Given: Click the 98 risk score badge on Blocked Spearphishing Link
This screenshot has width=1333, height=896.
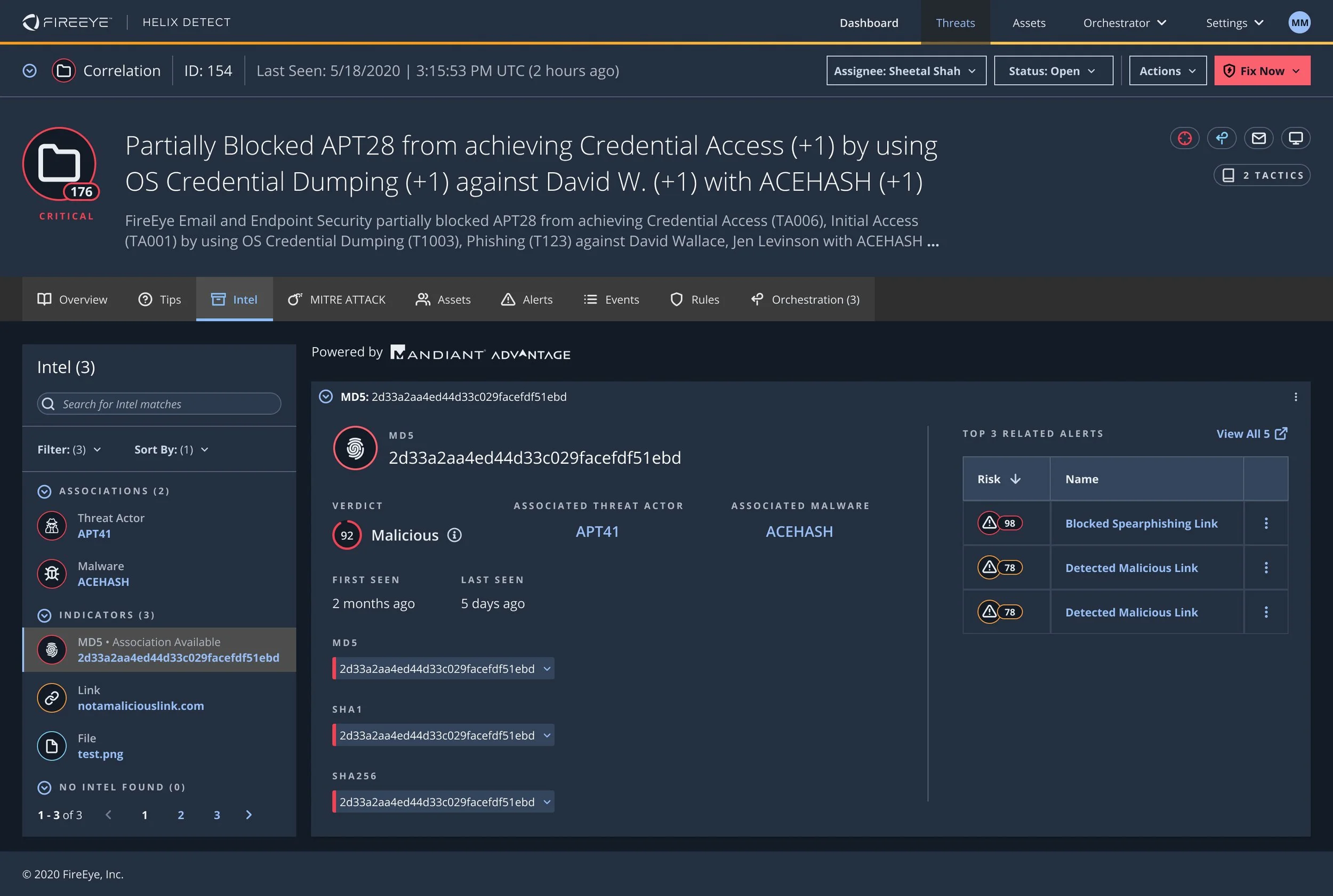Looking at the screenshot, I should coord(1000,523).
